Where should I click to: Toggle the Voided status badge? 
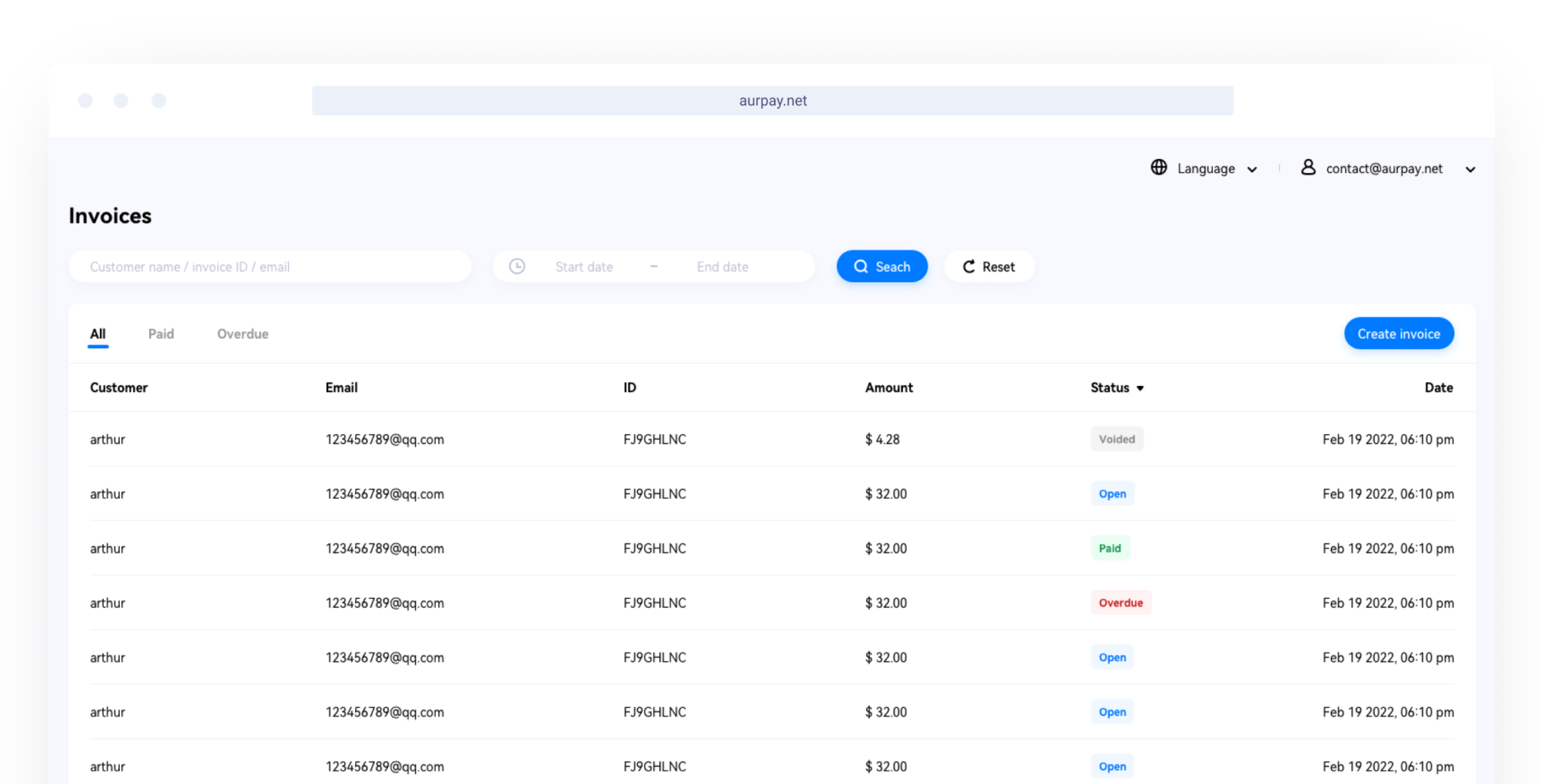pyautogui.click(x=1117, y=439)
